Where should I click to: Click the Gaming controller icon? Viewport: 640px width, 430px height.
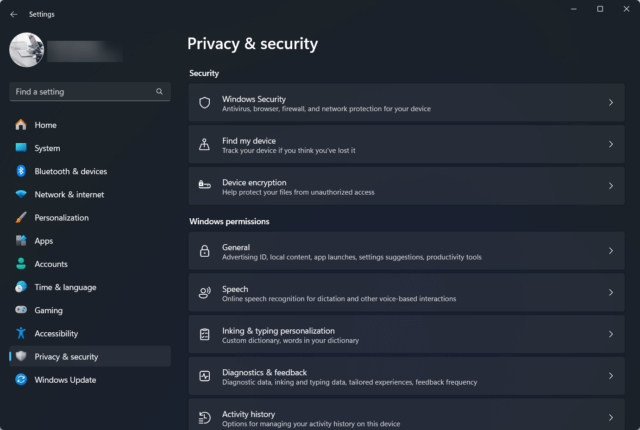pos(21,310)
